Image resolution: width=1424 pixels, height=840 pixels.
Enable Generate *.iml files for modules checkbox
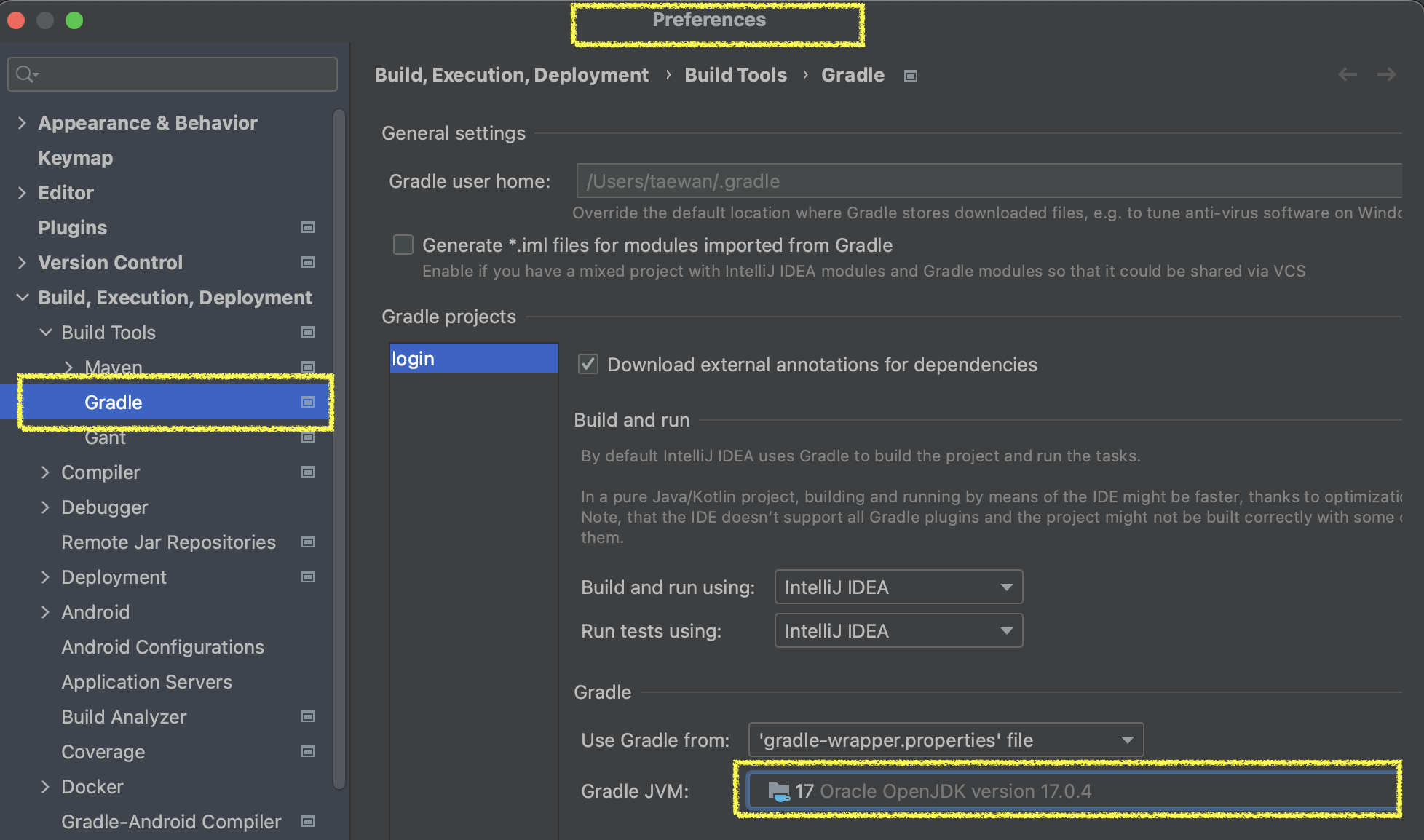403,245
